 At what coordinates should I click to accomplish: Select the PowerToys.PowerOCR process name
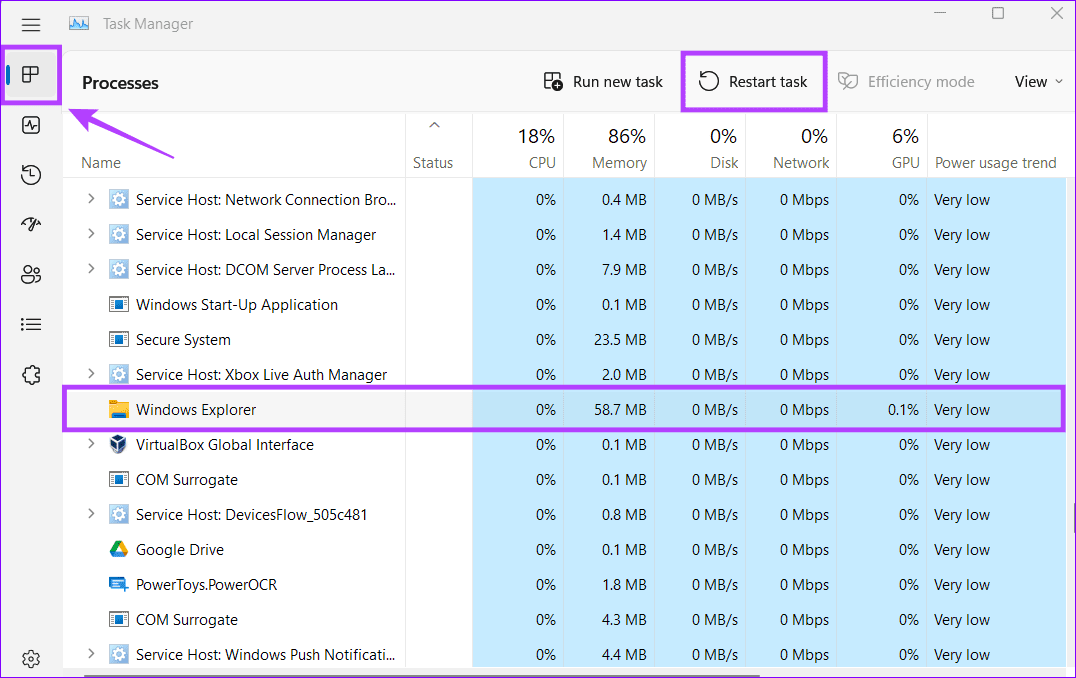(x=207, y=585)
